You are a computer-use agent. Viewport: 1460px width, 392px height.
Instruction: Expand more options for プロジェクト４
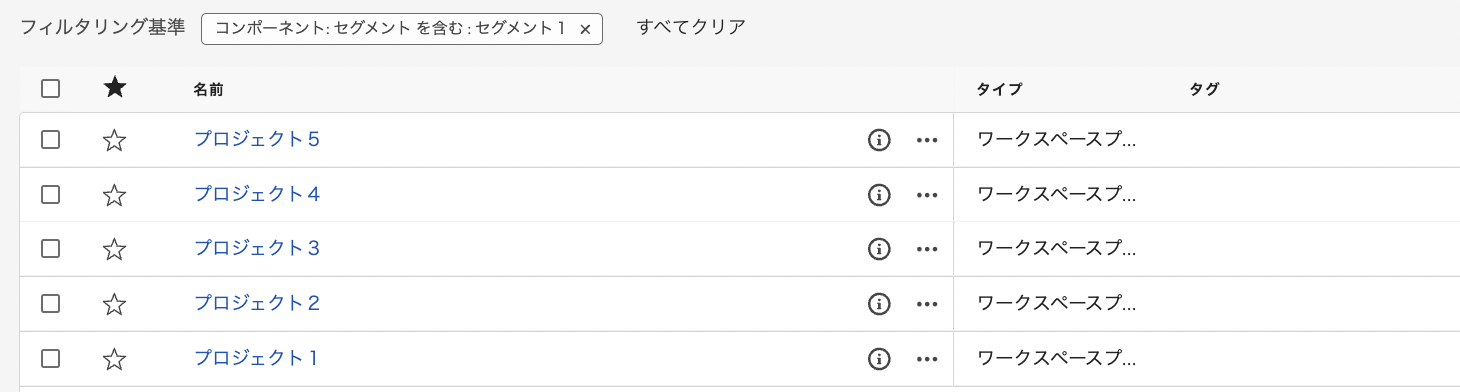pos(927,195)
